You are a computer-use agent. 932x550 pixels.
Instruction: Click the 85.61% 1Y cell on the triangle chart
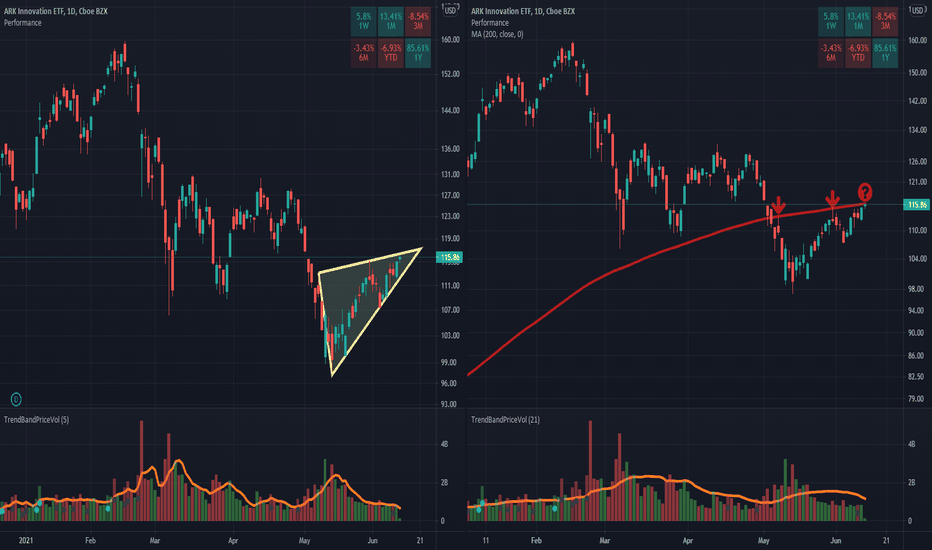click(418, 53)
